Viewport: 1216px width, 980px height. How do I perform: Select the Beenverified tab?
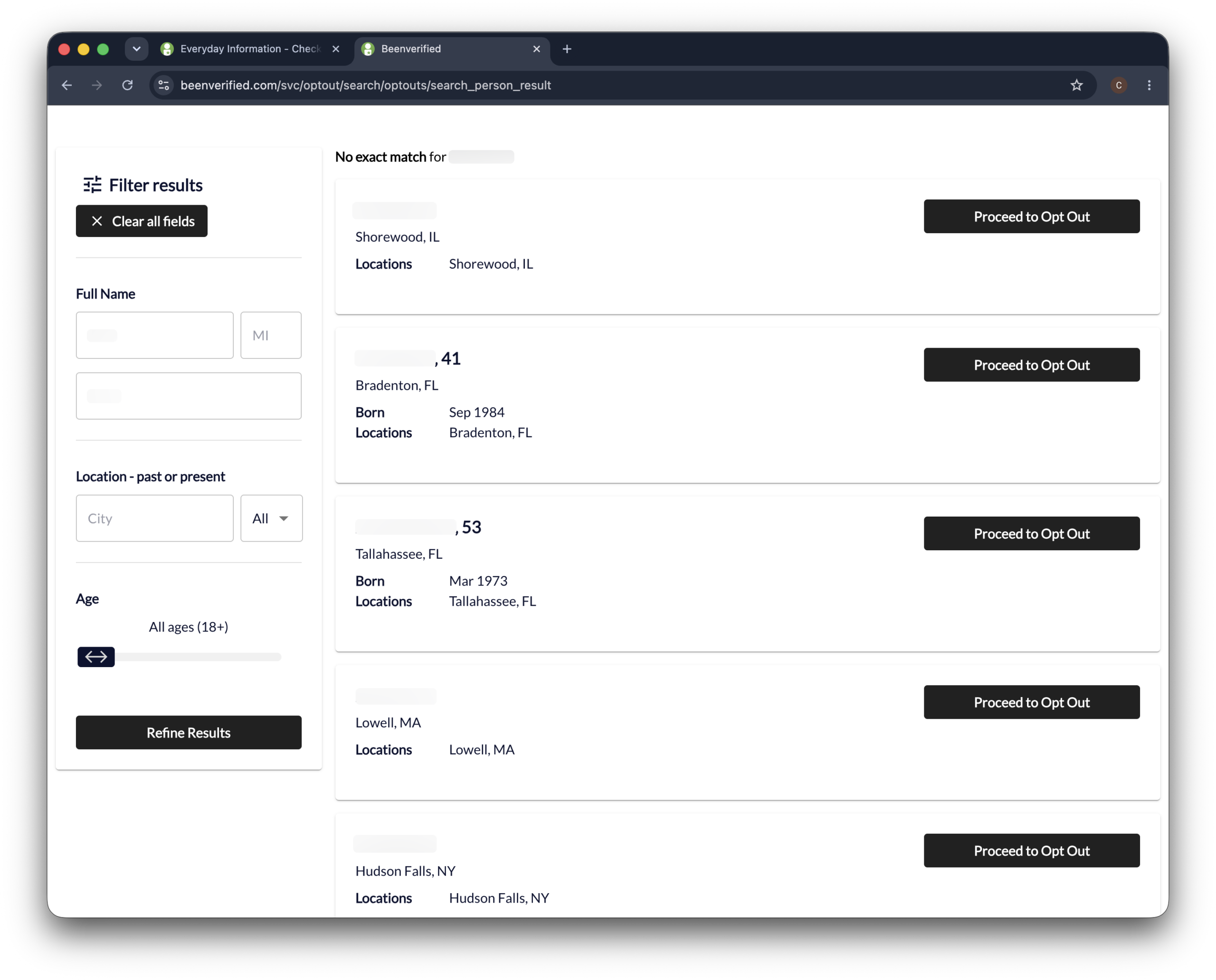452,49
